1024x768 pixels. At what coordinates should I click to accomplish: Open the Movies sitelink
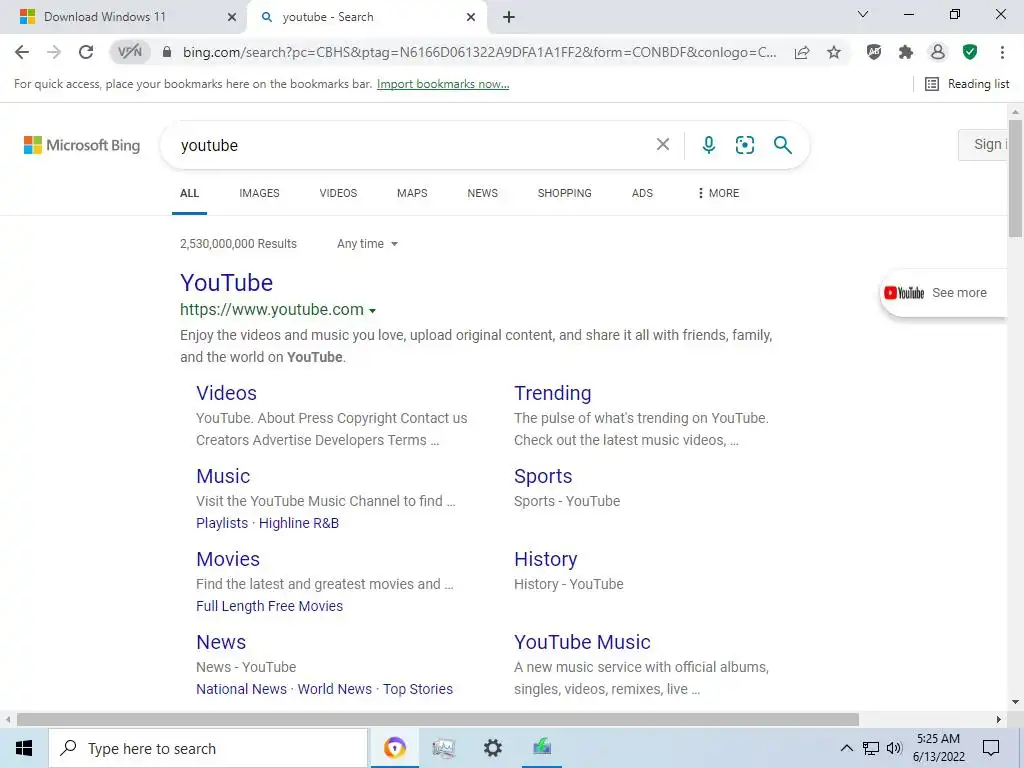pyautogui.click(x=228, y=559)
